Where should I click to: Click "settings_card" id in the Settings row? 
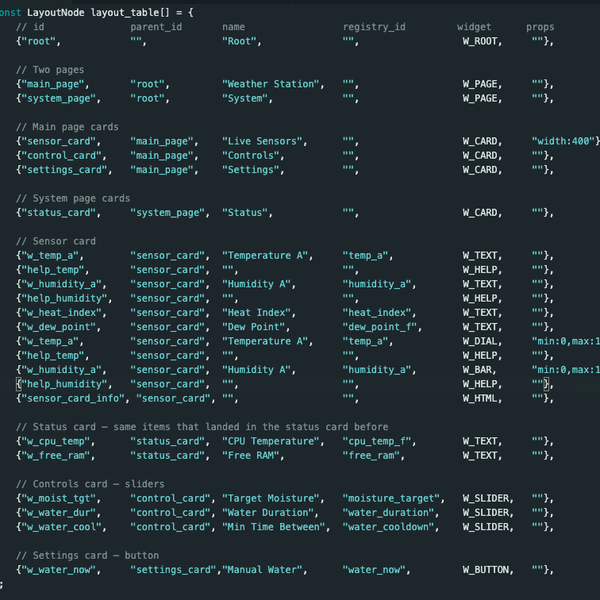[x=64, y=170]
